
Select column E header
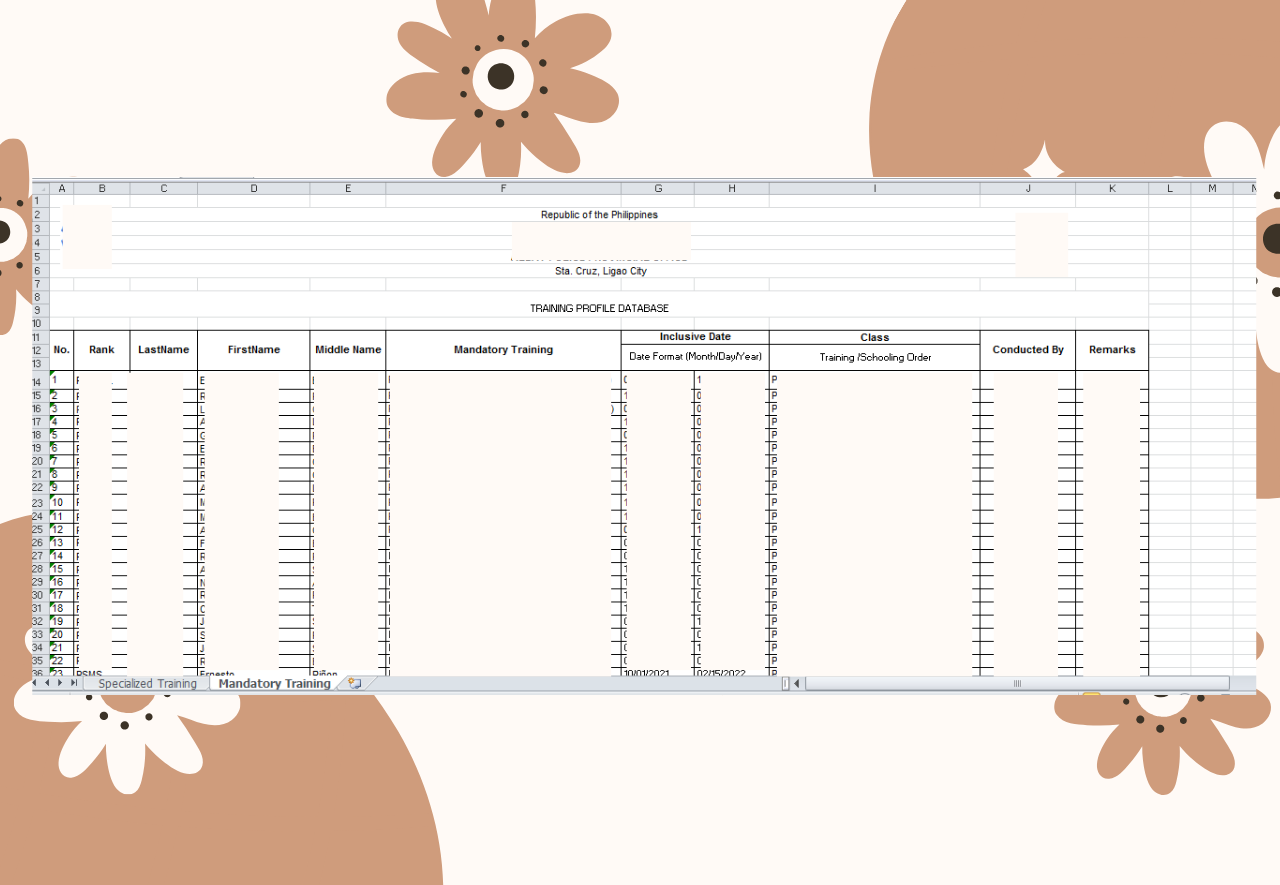coord(348,188)
